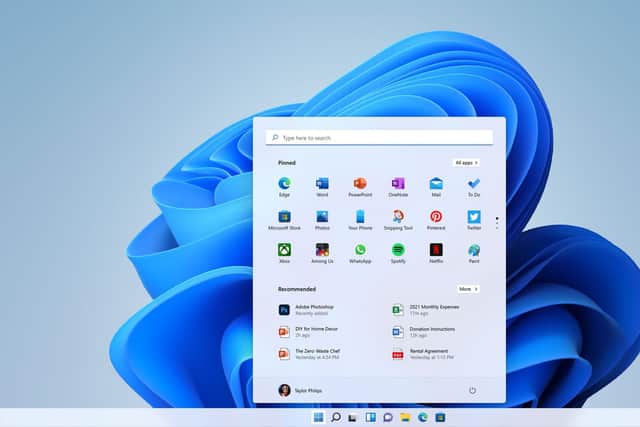Expand the All apps list
Viewport: 640px width, 427px height.
click(x=466, y=163)
